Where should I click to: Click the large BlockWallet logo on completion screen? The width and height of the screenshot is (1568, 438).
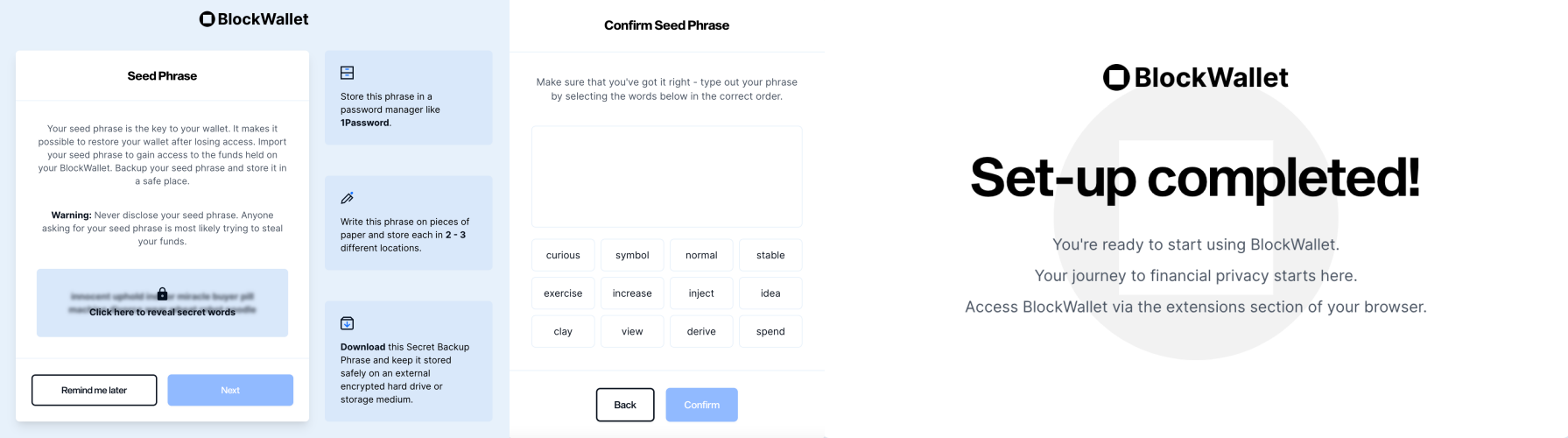[x=1195, y=78]
